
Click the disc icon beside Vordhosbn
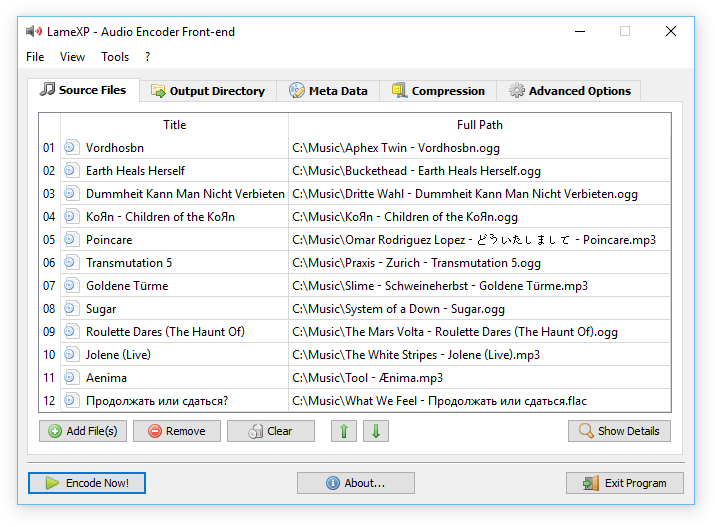pyautogui.click(x=70, y=147)
